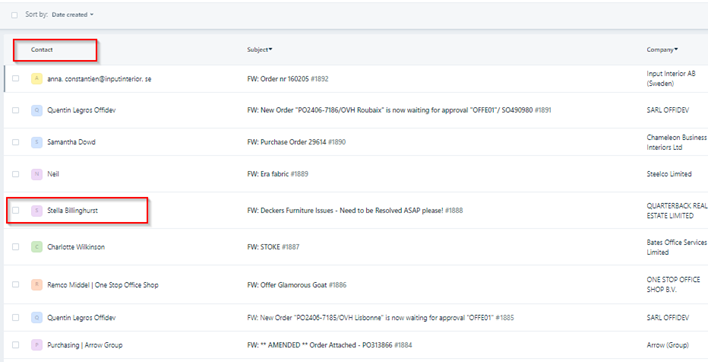
Task: Click the yellow A avatar for anna.constantien
Action: tap(37, 79)
